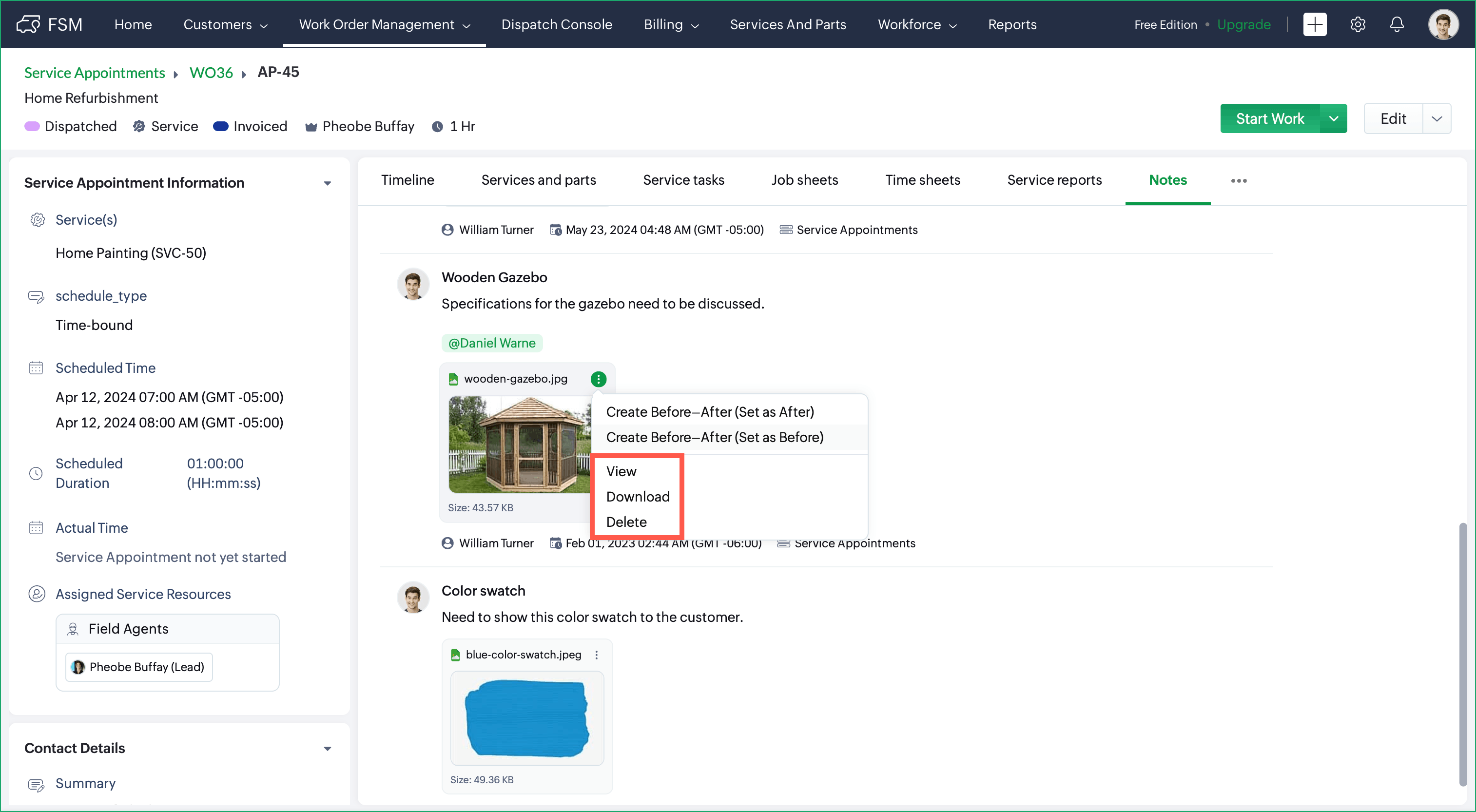The image size is (1476, 812).
Task: Click the FSM logo icon
Action: [x=29, y=25]
